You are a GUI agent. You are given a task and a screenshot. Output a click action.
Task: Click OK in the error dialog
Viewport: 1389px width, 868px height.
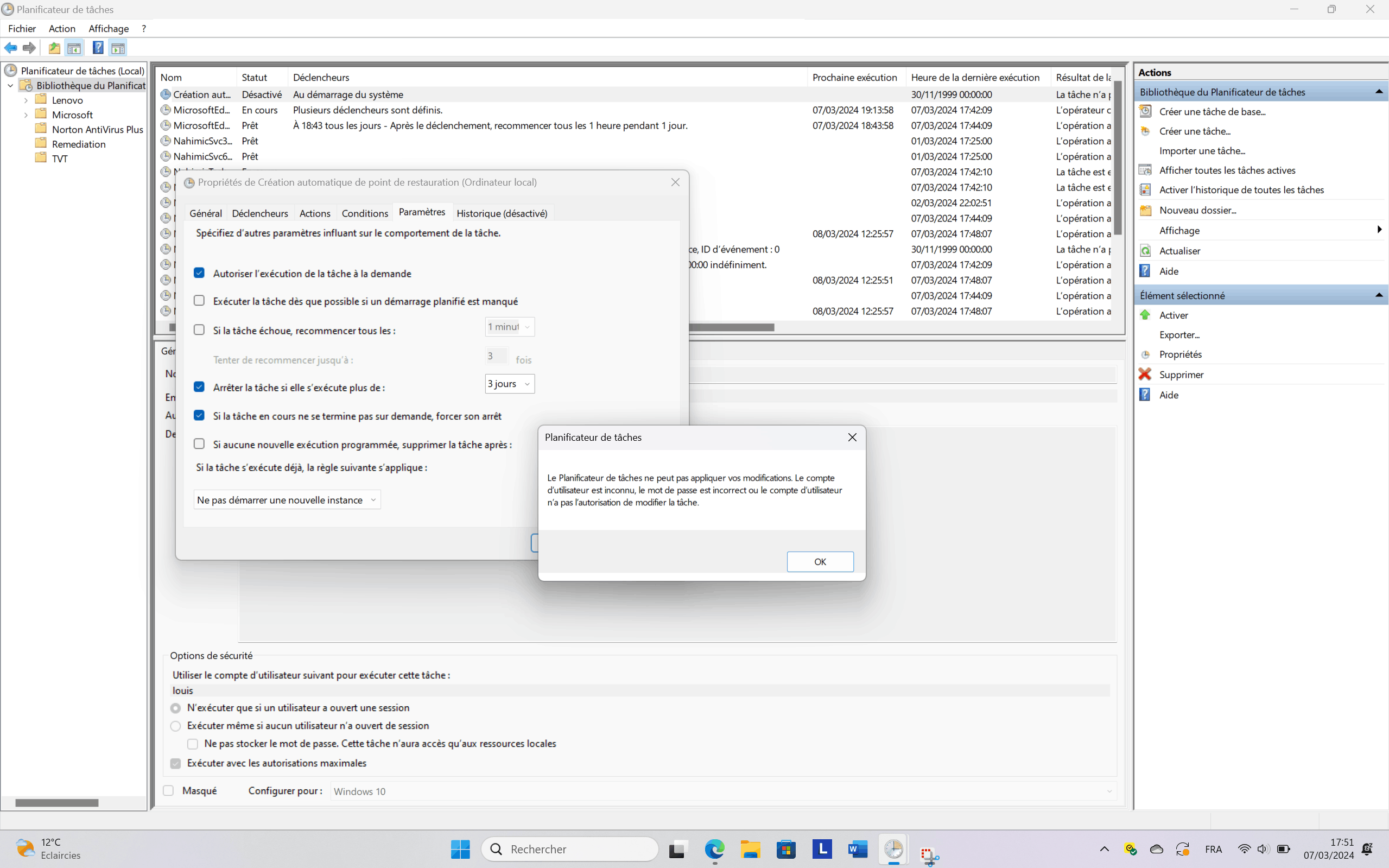click(x=820, y=561)
